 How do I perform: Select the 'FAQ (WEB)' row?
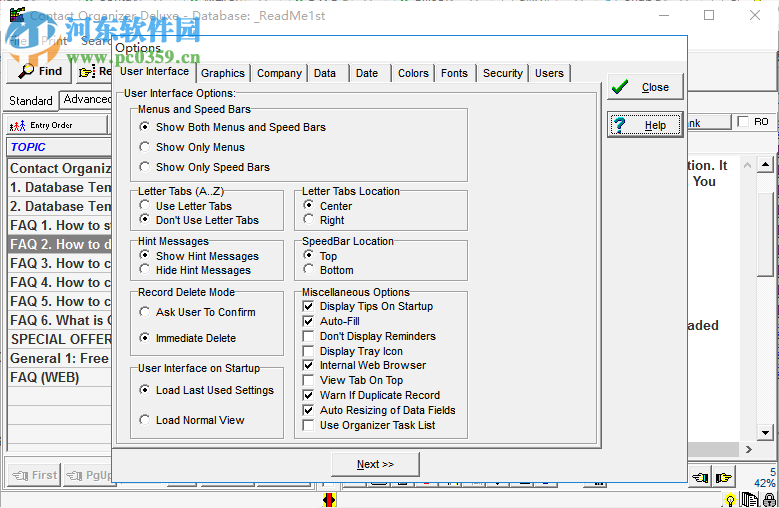click(x=60, y=377)
